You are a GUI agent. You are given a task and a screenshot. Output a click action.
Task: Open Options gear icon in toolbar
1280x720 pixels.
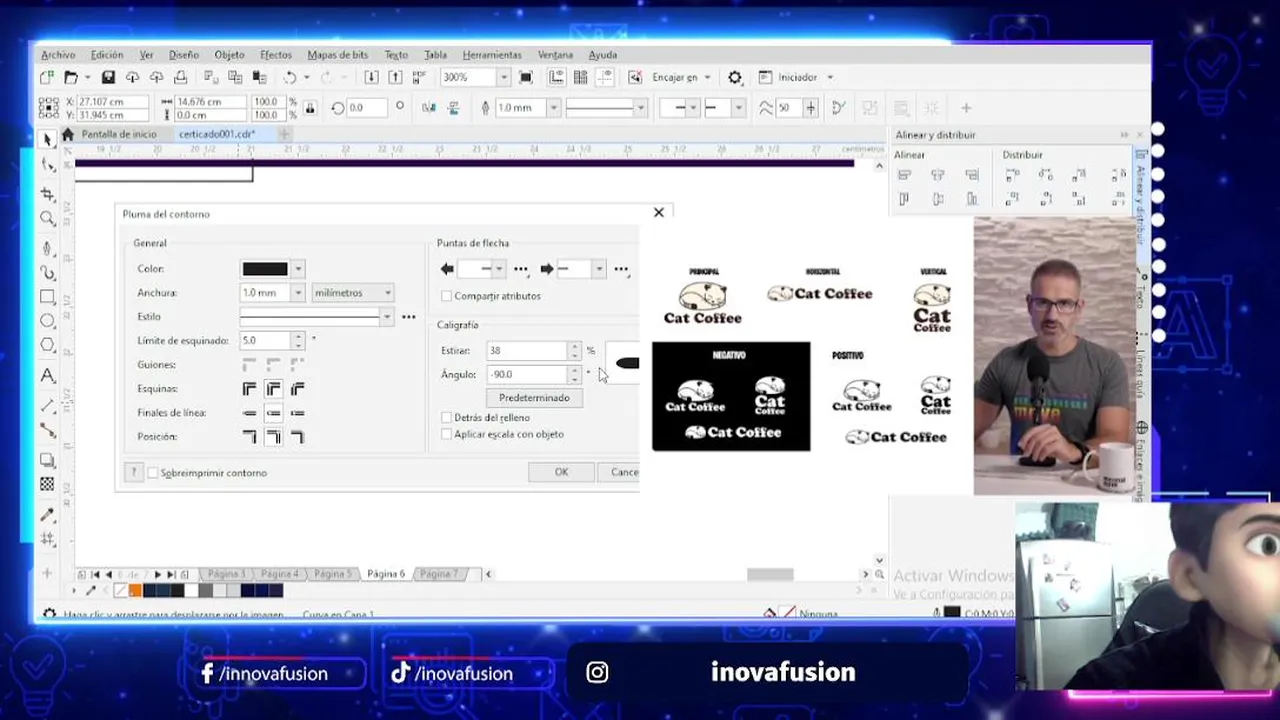735,77
